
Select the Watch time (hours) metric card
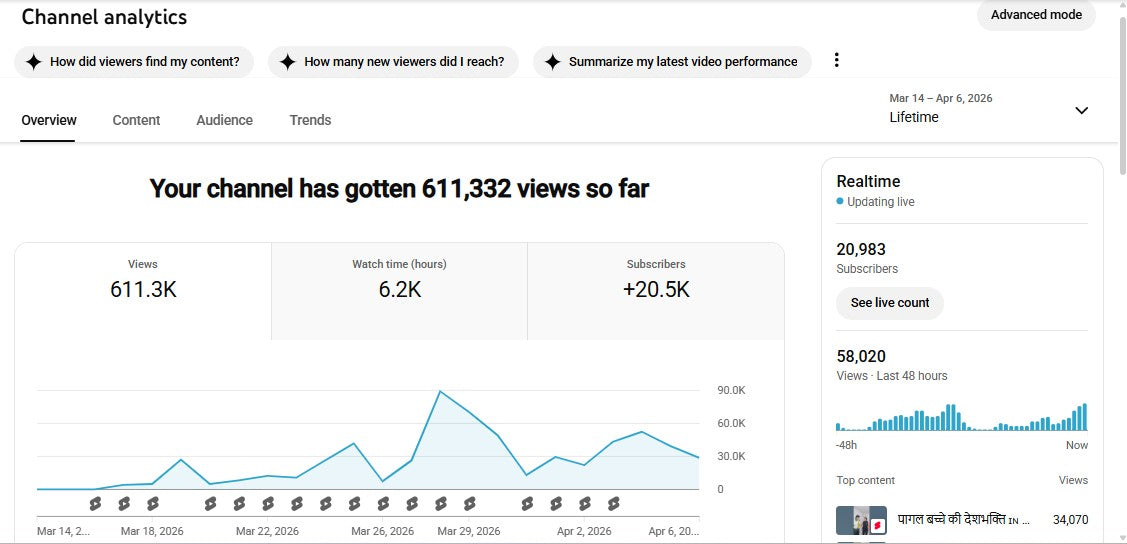point(399,291)
